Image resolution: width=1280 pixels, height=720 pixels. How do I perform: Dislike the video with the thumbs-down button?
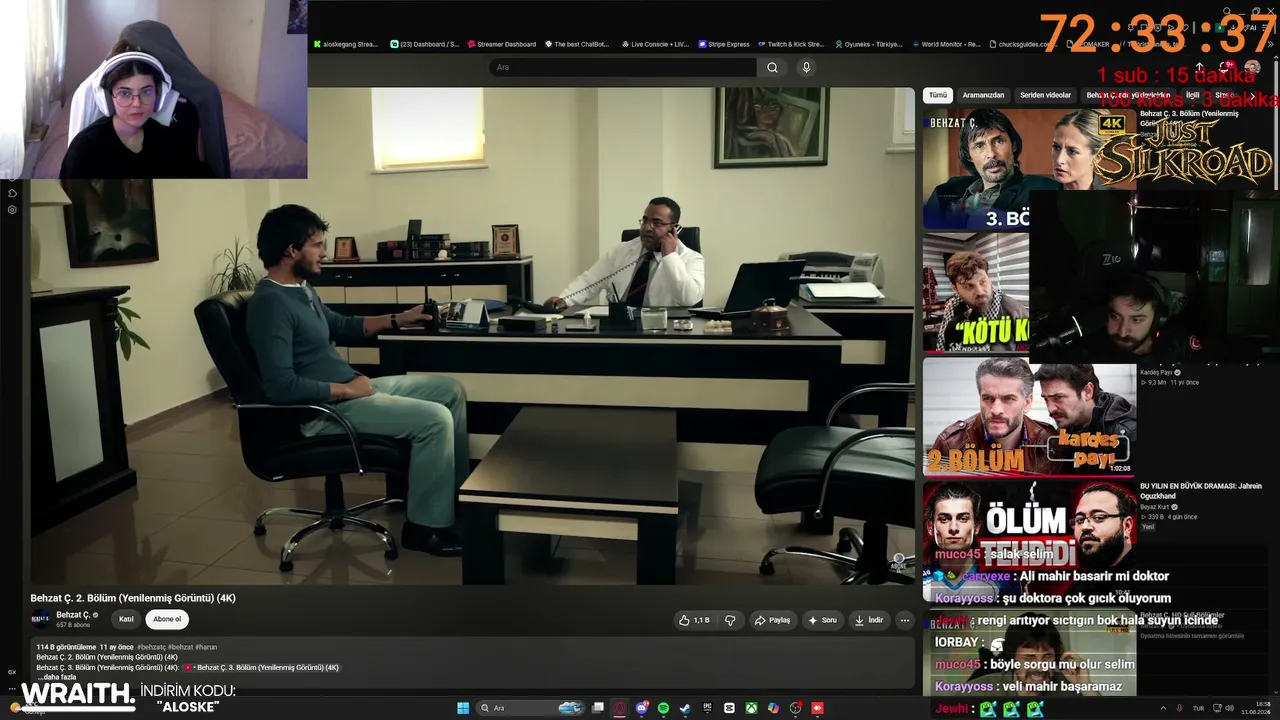click(x=730, y=620)
